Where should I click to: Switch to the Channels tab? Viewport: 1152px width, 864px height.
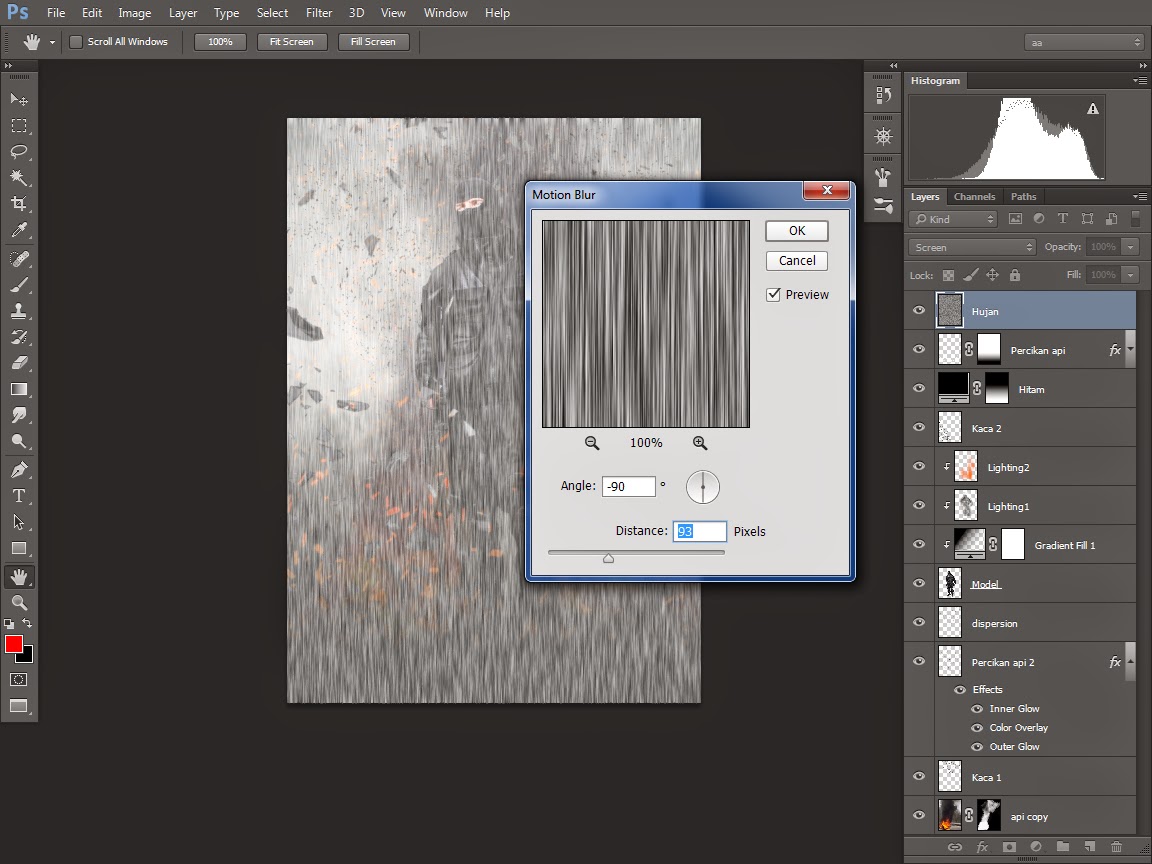point(974,197)
